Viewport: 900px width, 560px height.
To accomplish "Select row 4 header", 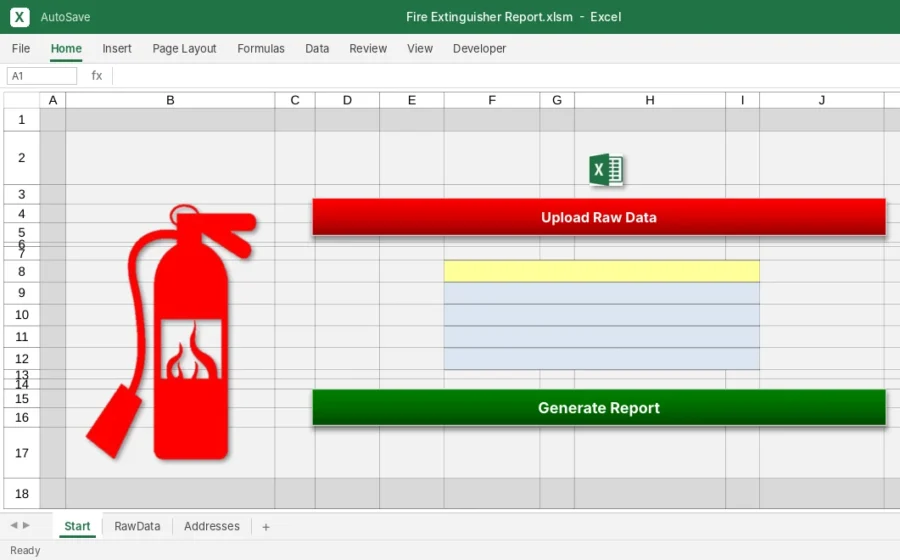I will [x=22, y=214].
